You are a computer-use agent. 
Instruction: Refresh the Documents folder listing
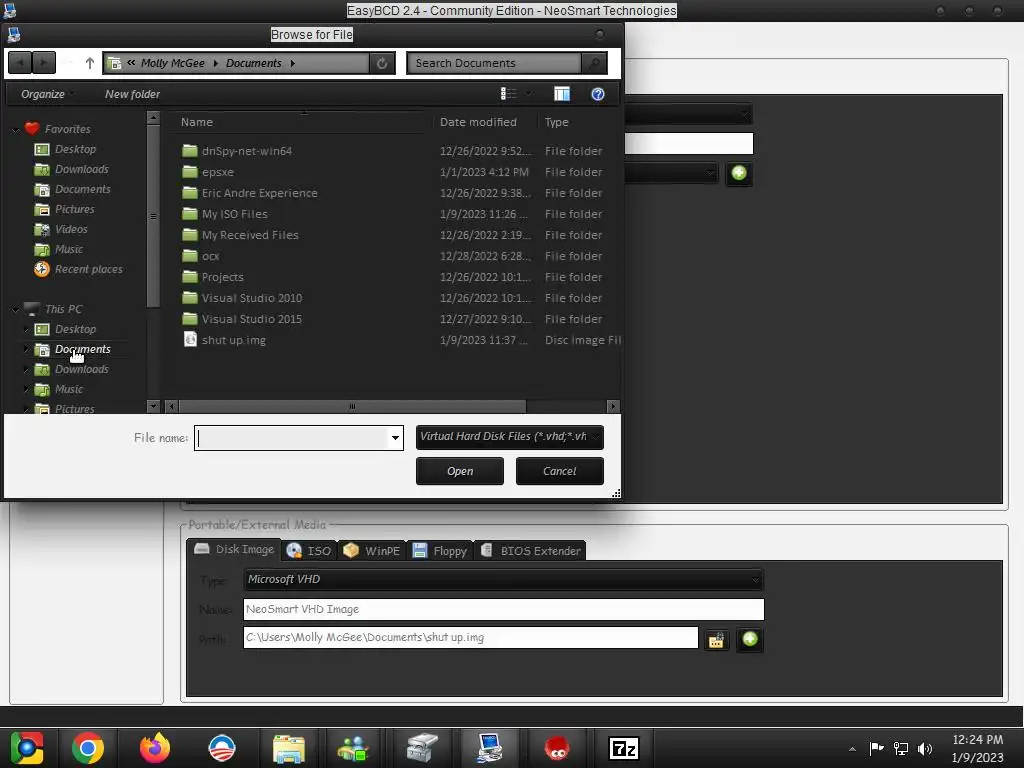coord(382,63)
